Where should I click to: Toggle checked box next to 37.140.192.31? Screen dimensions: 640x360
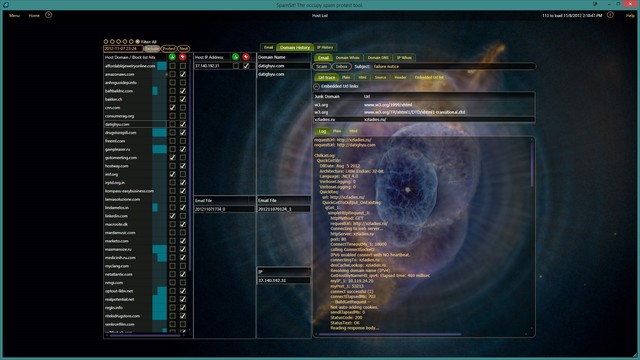[246, 66]
